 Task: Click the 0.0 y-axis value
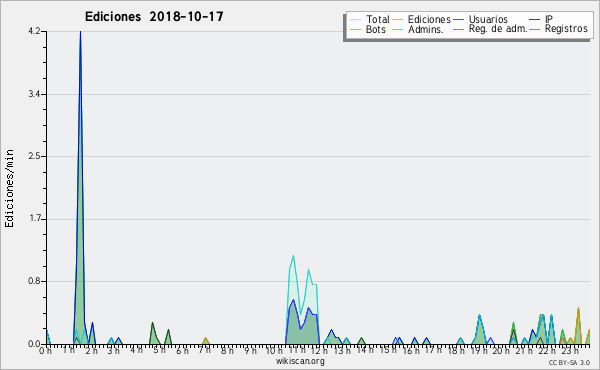[x=34, y=344]
